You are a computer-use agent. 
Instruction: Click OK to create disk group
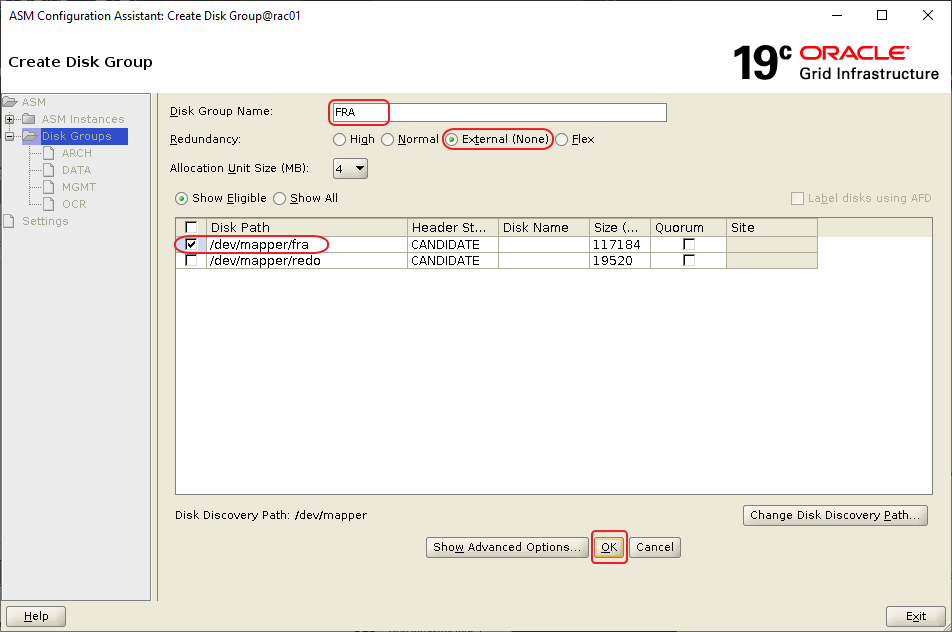coord(609,547)
